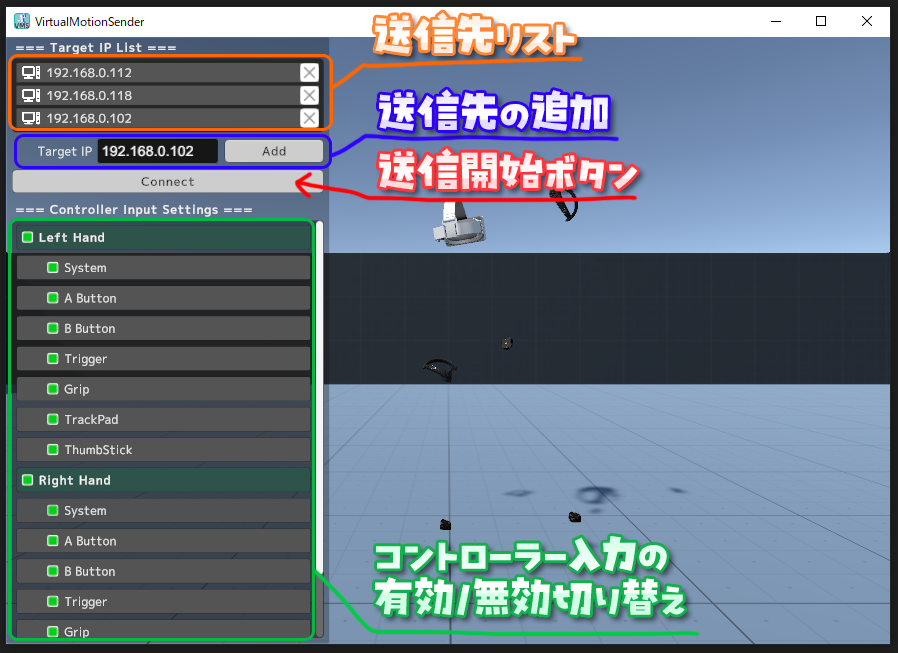The image size is (898, 653).
Task: Disable all Left Hand controller input
Action: coord(27,237)
